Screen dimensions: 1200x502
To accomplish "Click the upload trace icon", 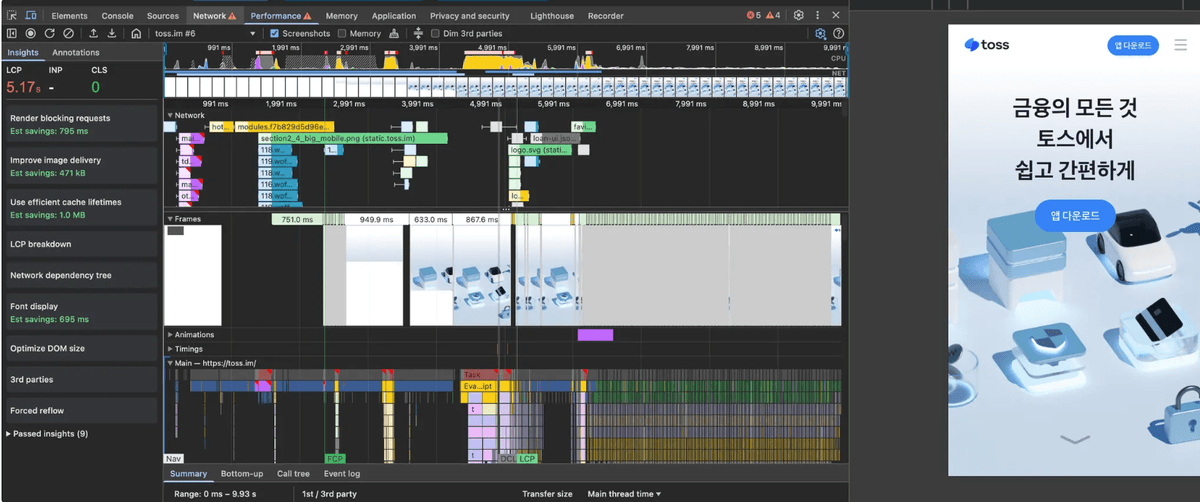I will tap(93, 33).
